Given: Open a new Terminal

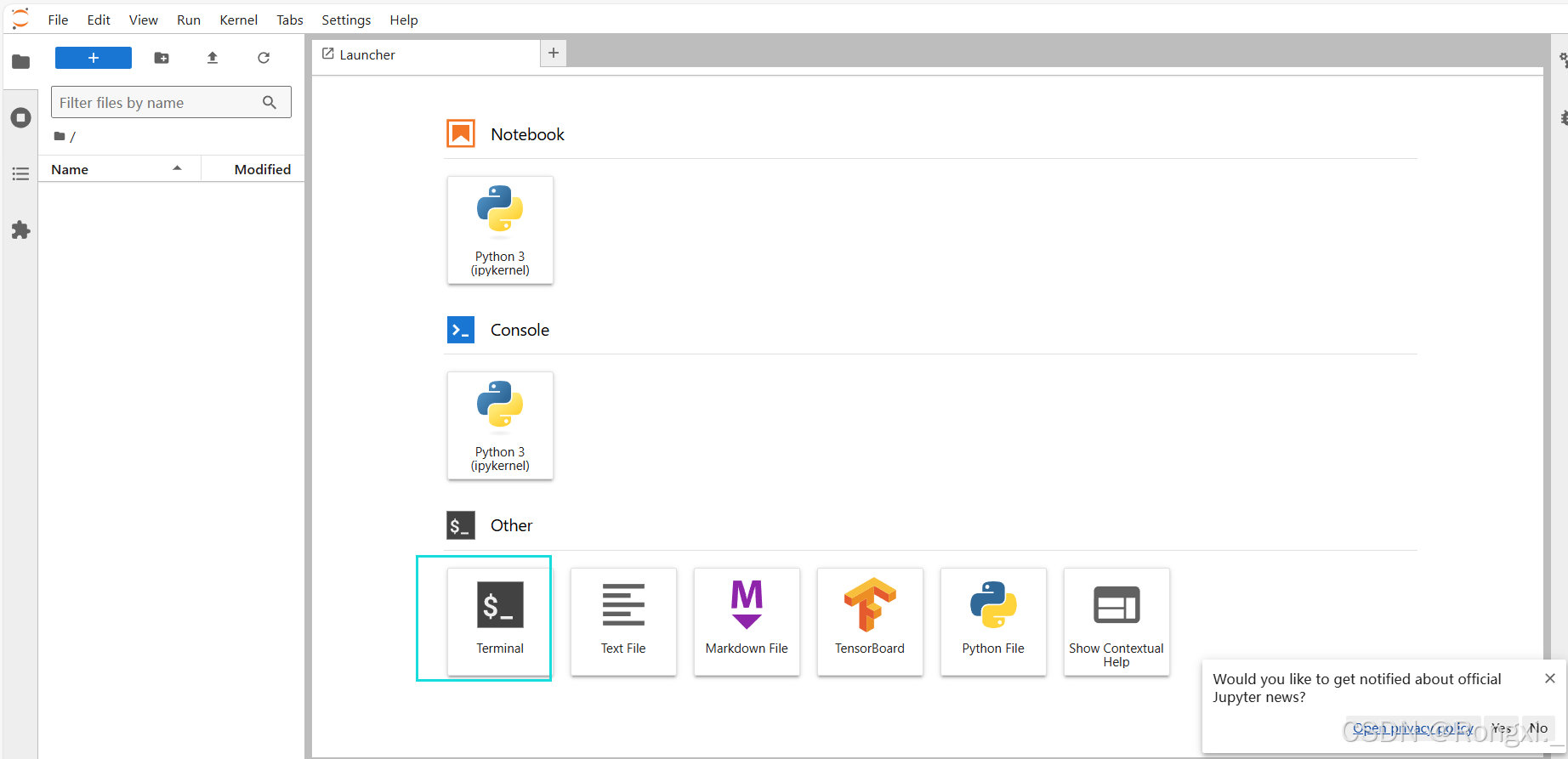Looking at the screenshot, I should click(500, 621).
